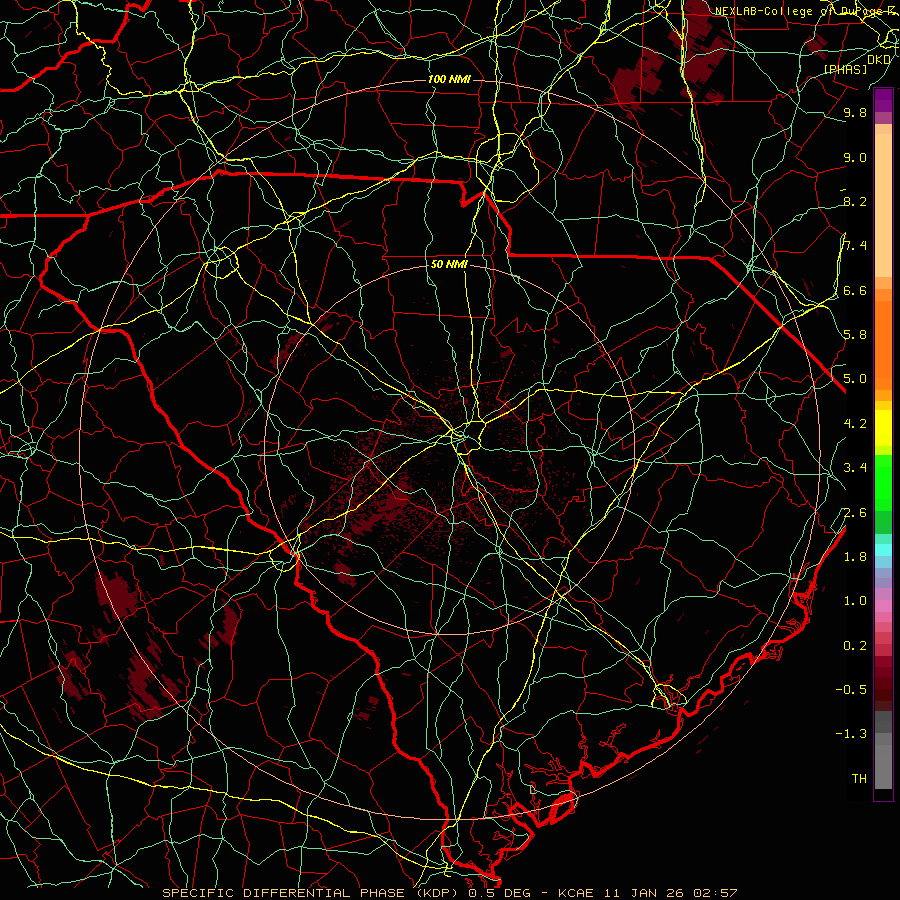Click the -1.3 scale value
The height and width of the screenshot is (900, 900).
[851, 734]
